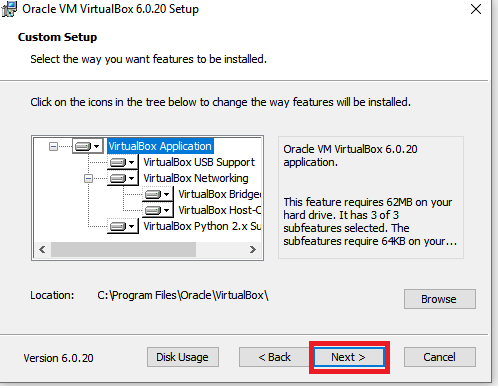This screenshot has height=389, width=499.
Task: Select the VirtualBox Networking tree item
Action: [x=196, y=178]
